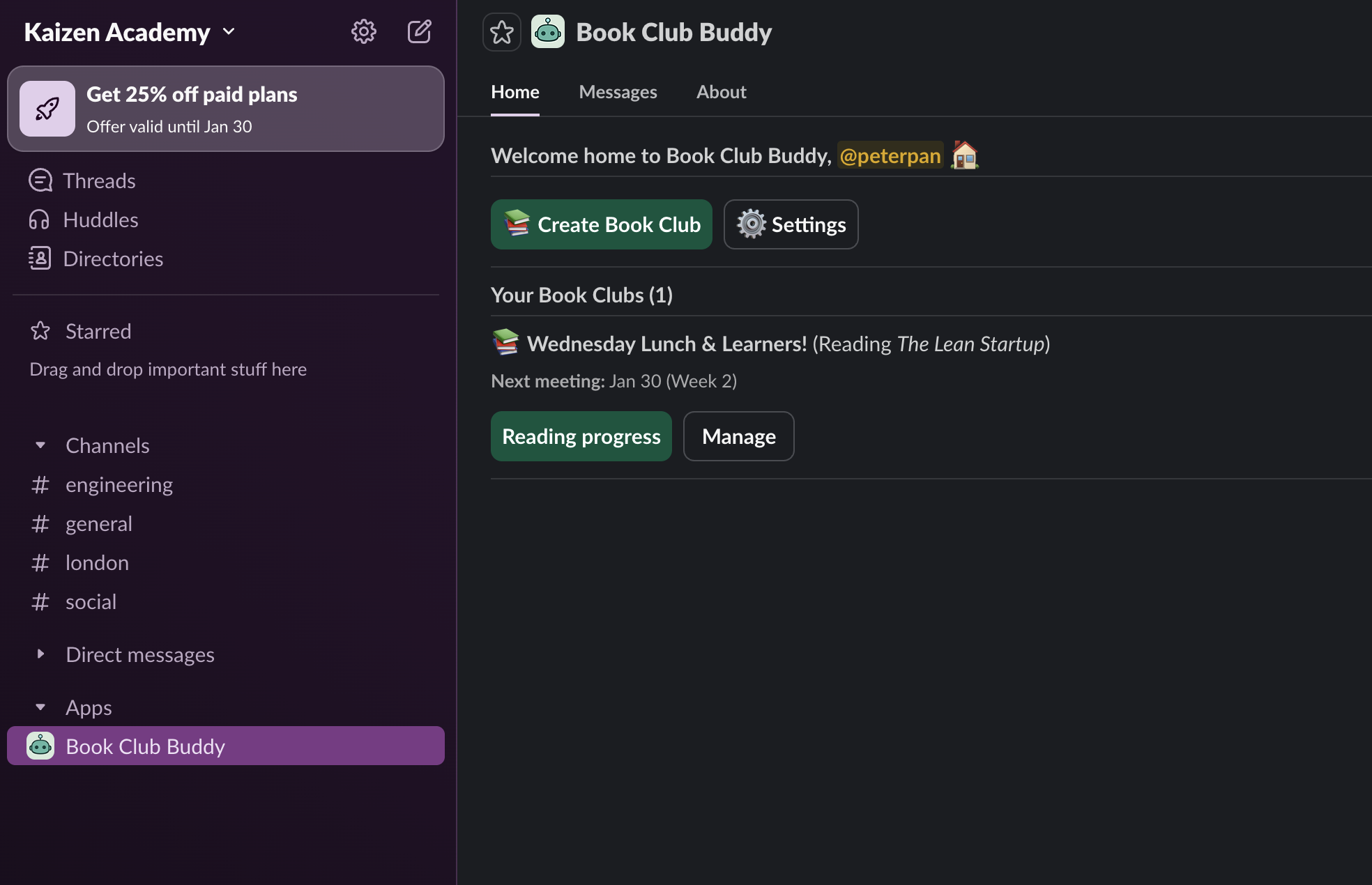Collapse the Apps section
1372x885 pixels.
tap(40, 707)
